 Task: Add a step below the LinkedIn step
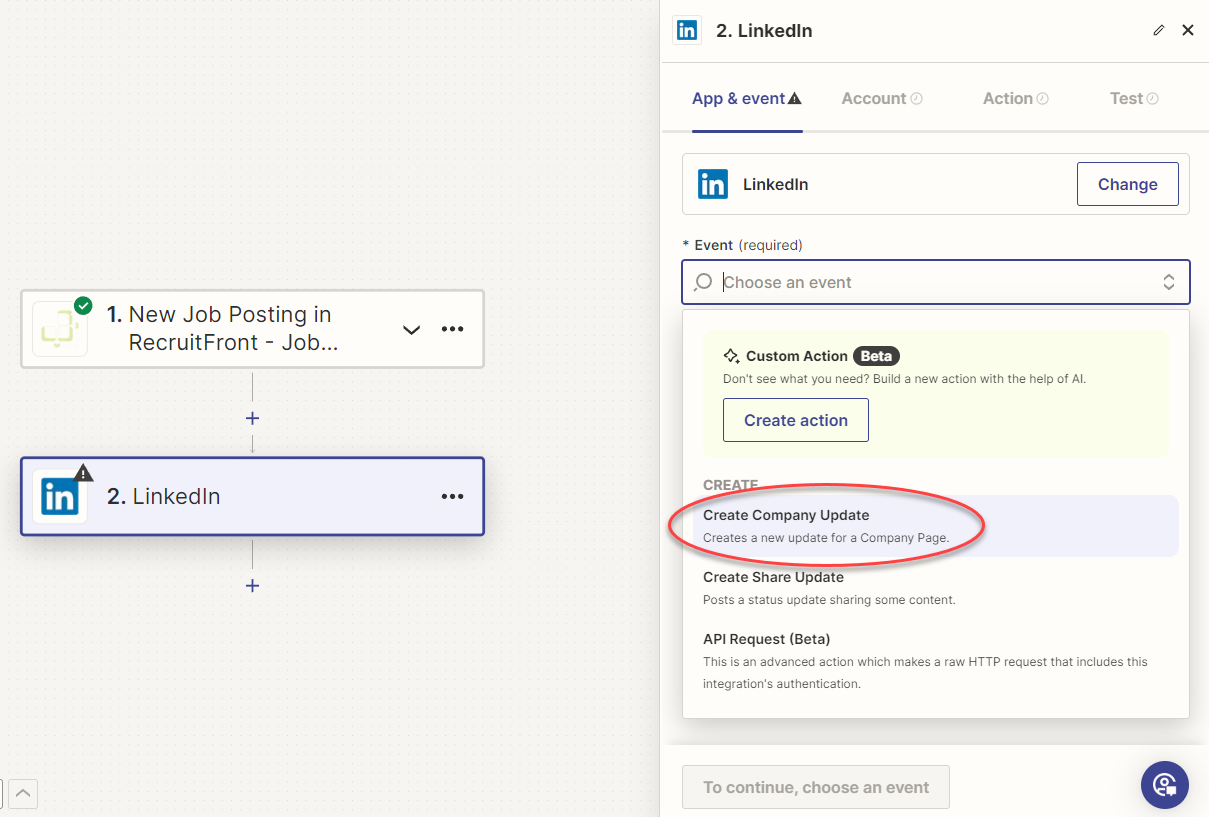[252, 586]
